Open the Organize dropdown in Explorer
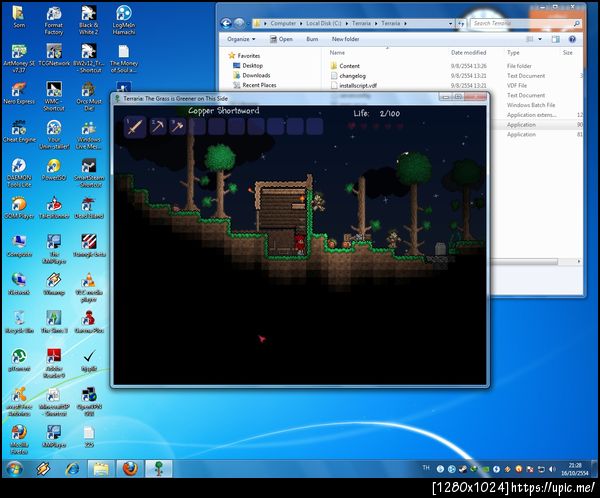Image resolution: width=600 pixels, height=498 pixels. click(x=241, y=39)
